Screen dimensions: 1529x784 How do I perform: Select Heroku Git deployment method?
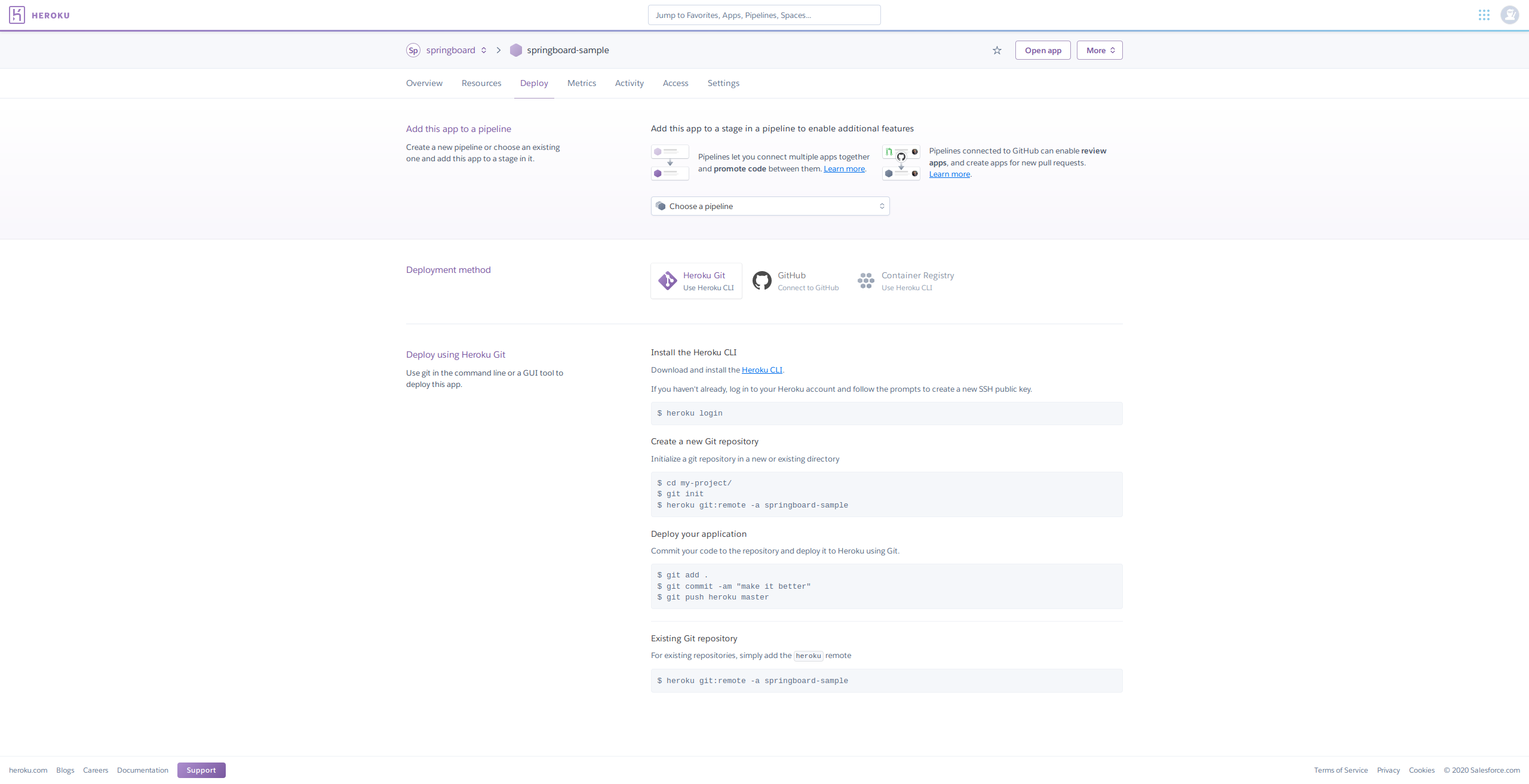point(696,281)
